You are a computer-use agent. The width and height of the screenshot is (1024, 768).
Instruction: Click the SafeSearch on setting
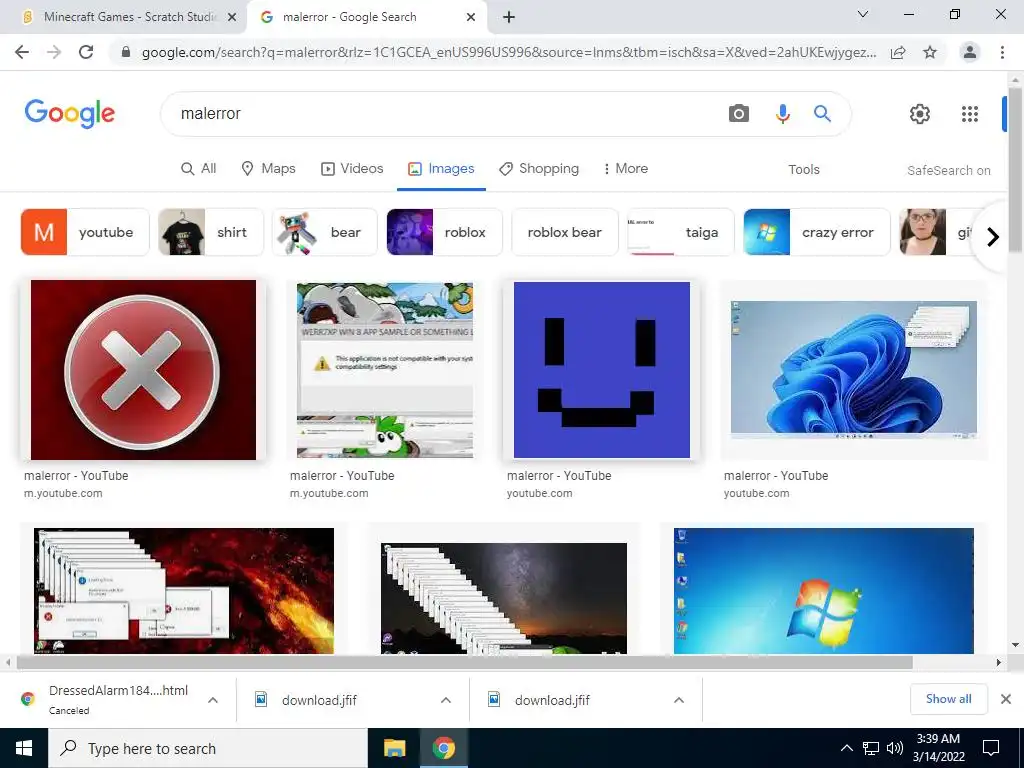tap(948, 170)
